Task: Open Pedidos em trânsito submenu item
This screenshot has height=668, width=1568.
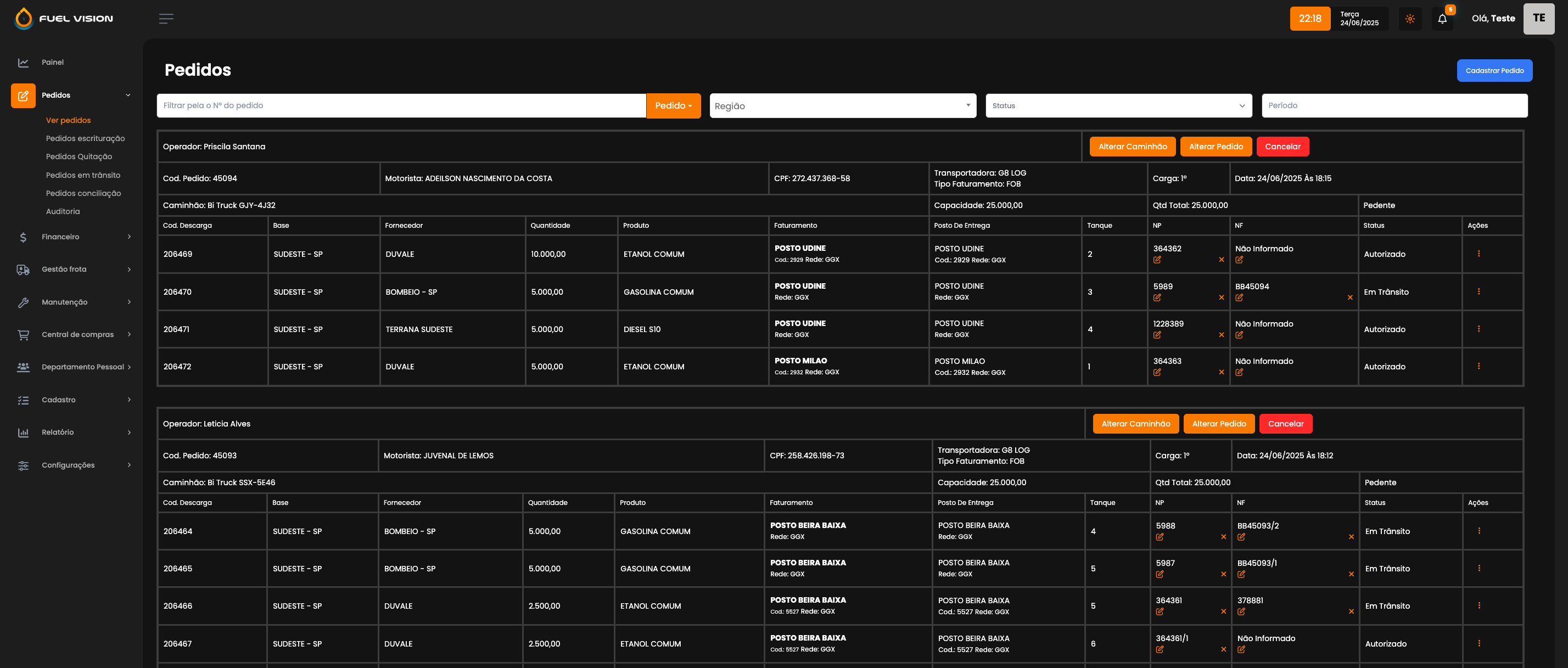Action: [x=83, y=175]
